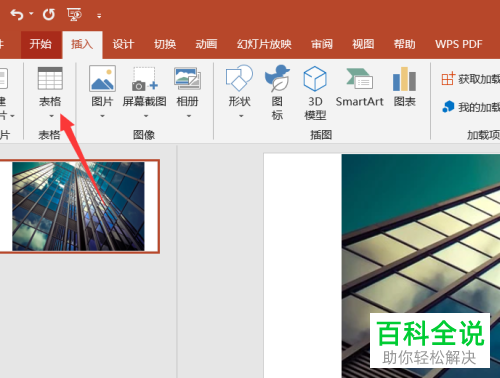Select the 插入 ribbon tab
This screenshot has height=378, width=500.
(x=82, y=44)
